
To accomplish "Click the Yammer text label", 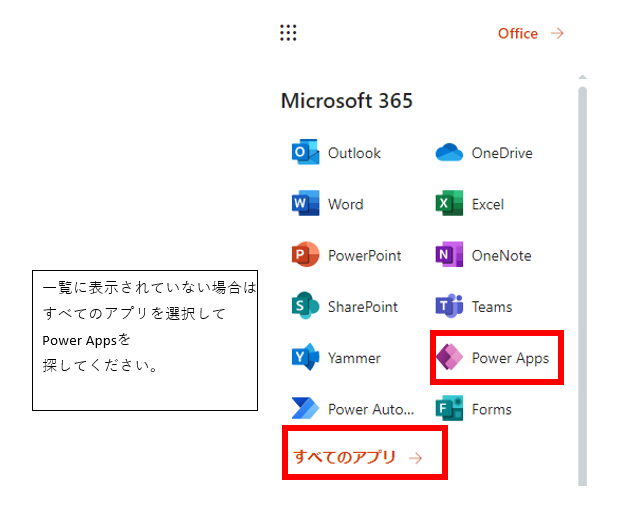I will pyautogui.click(x=354, y=358).
